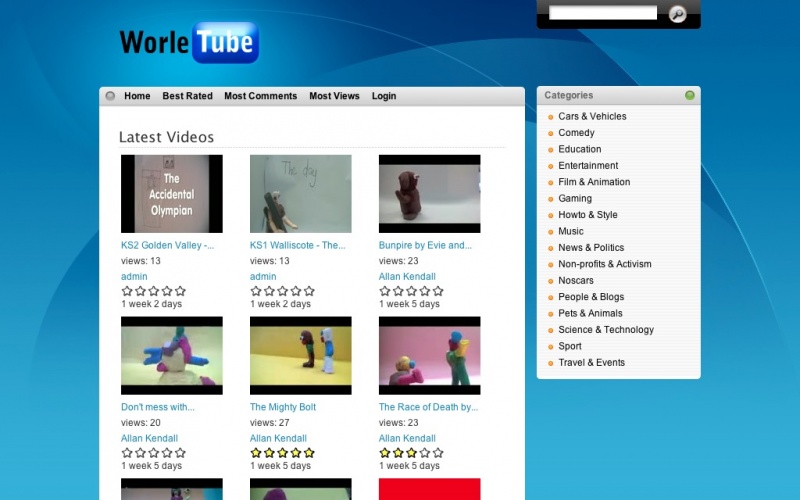Click the grey dot left of Home
The image size is (800, 500).
coord(110,96)
